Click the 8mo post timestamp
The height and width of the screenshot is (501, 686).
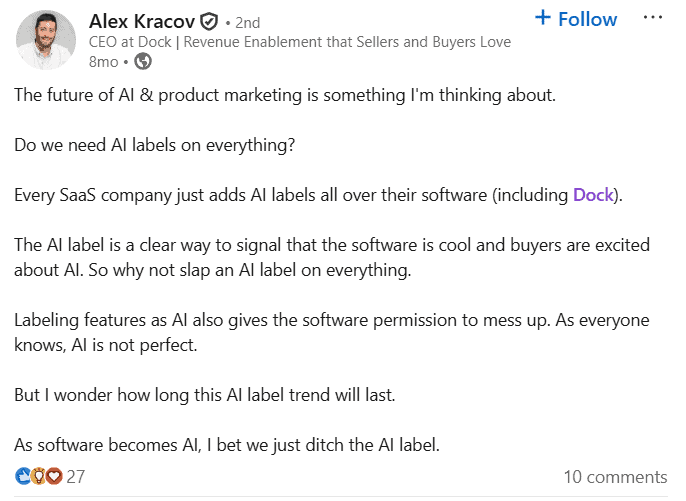click(103, 62)
